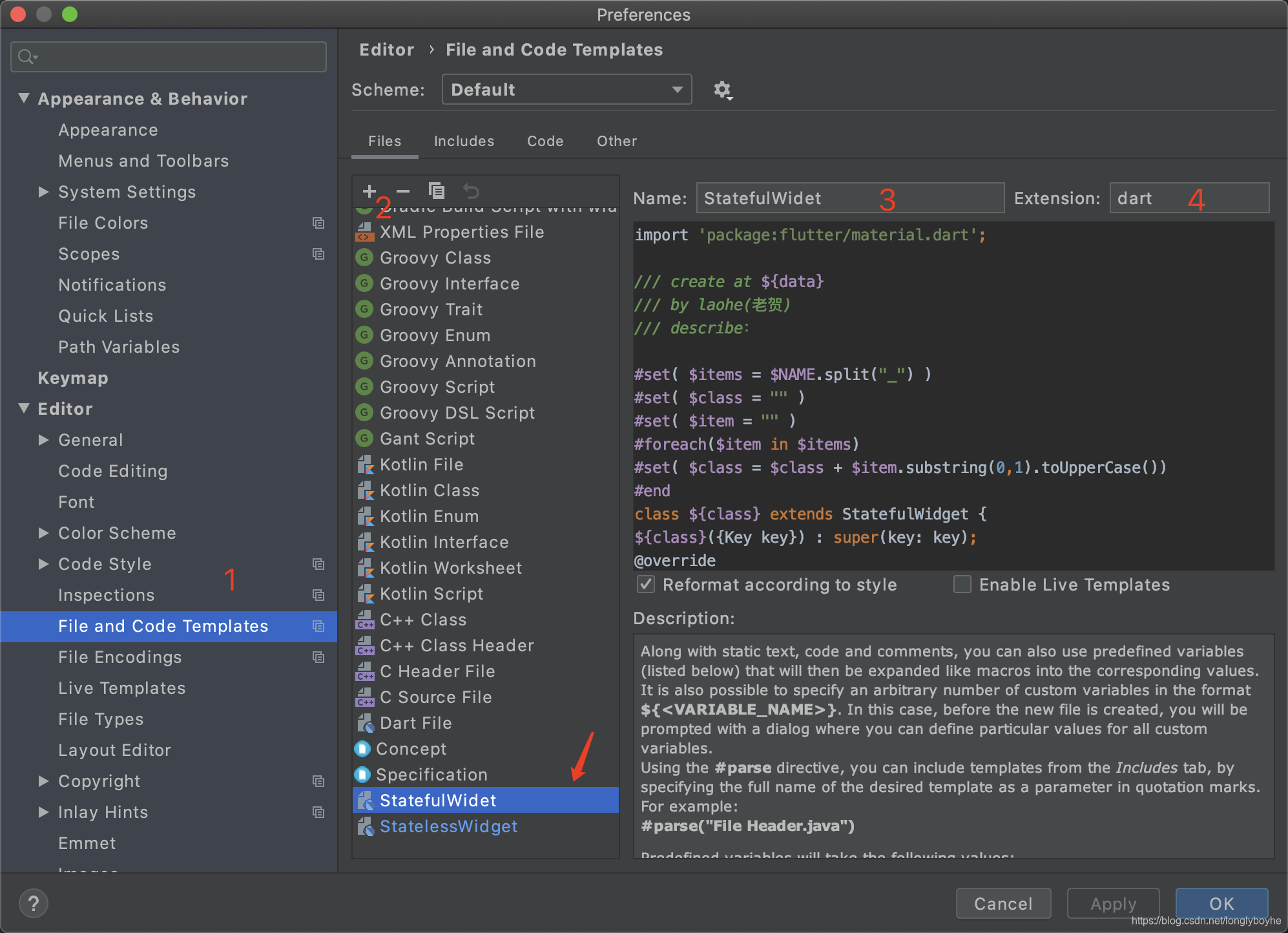This screenshot has width=1288, height=933.
Task: Click the Extension input field
Action: (x=1189, y=198)
